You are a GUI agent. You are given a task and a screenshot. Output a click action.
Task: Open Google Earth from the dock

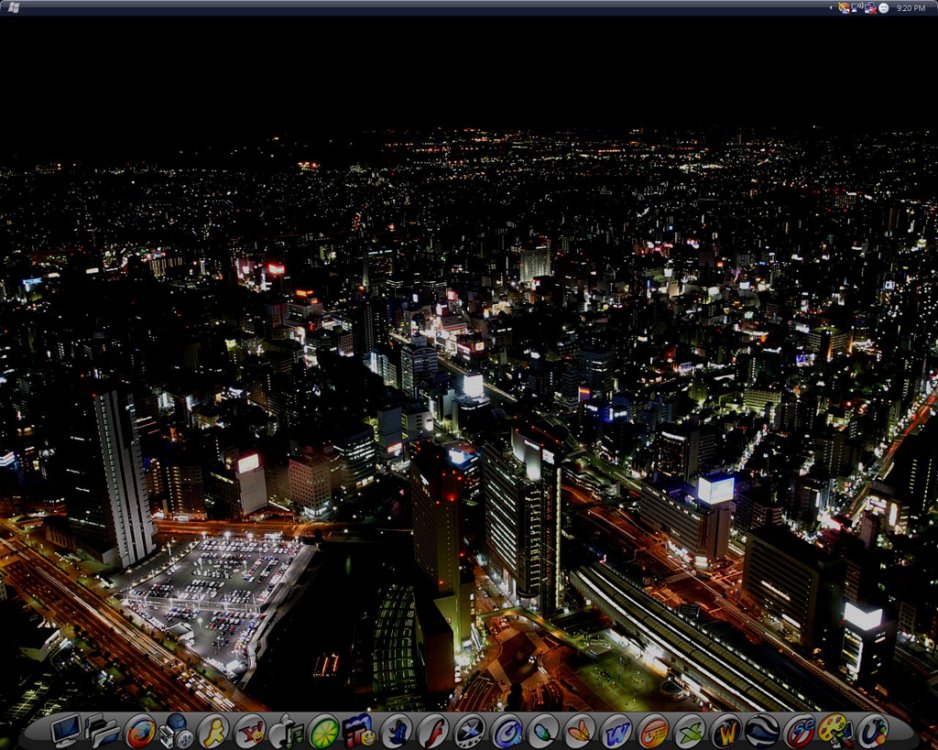762,730
